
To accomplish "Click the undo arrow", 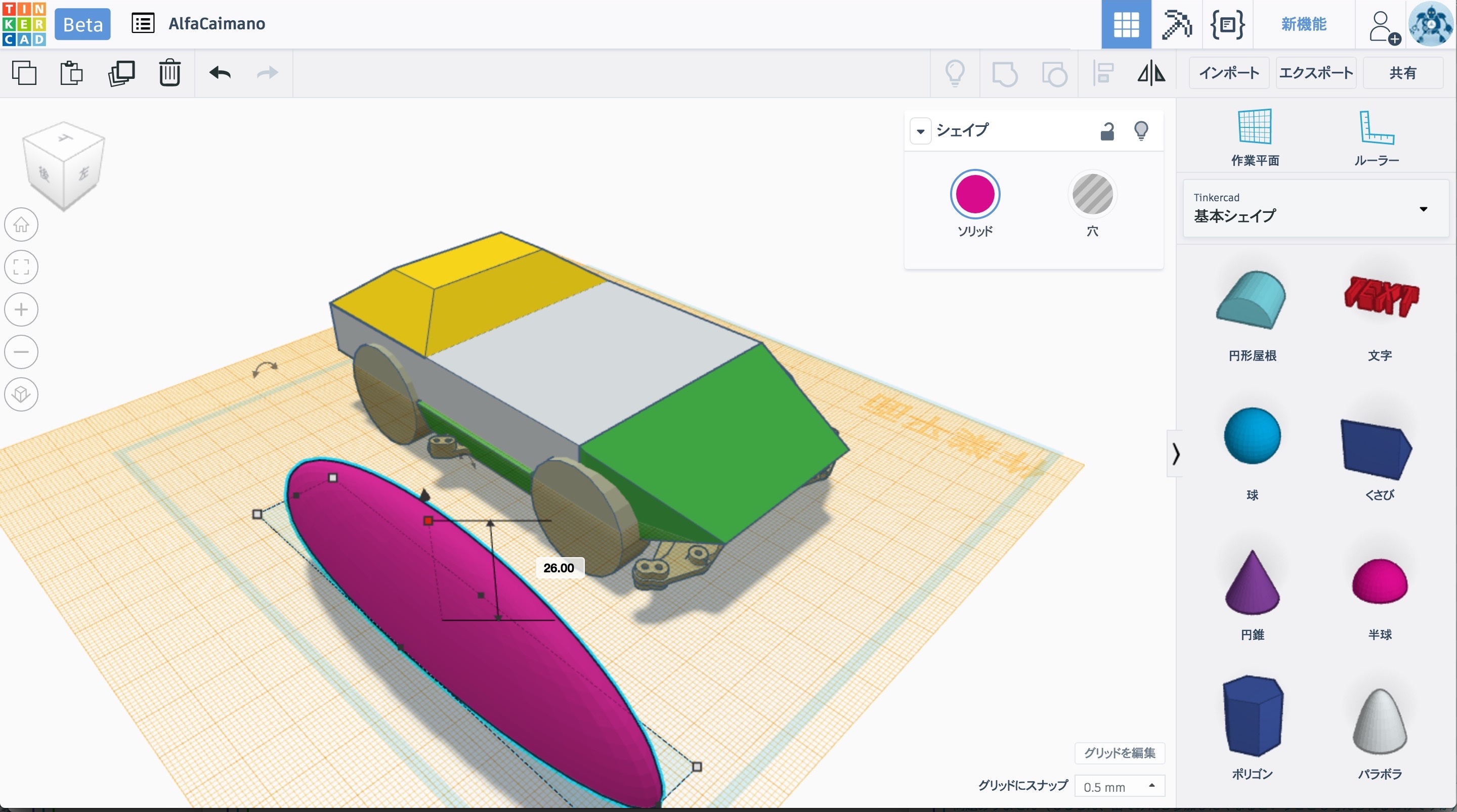I will (220, 73).
